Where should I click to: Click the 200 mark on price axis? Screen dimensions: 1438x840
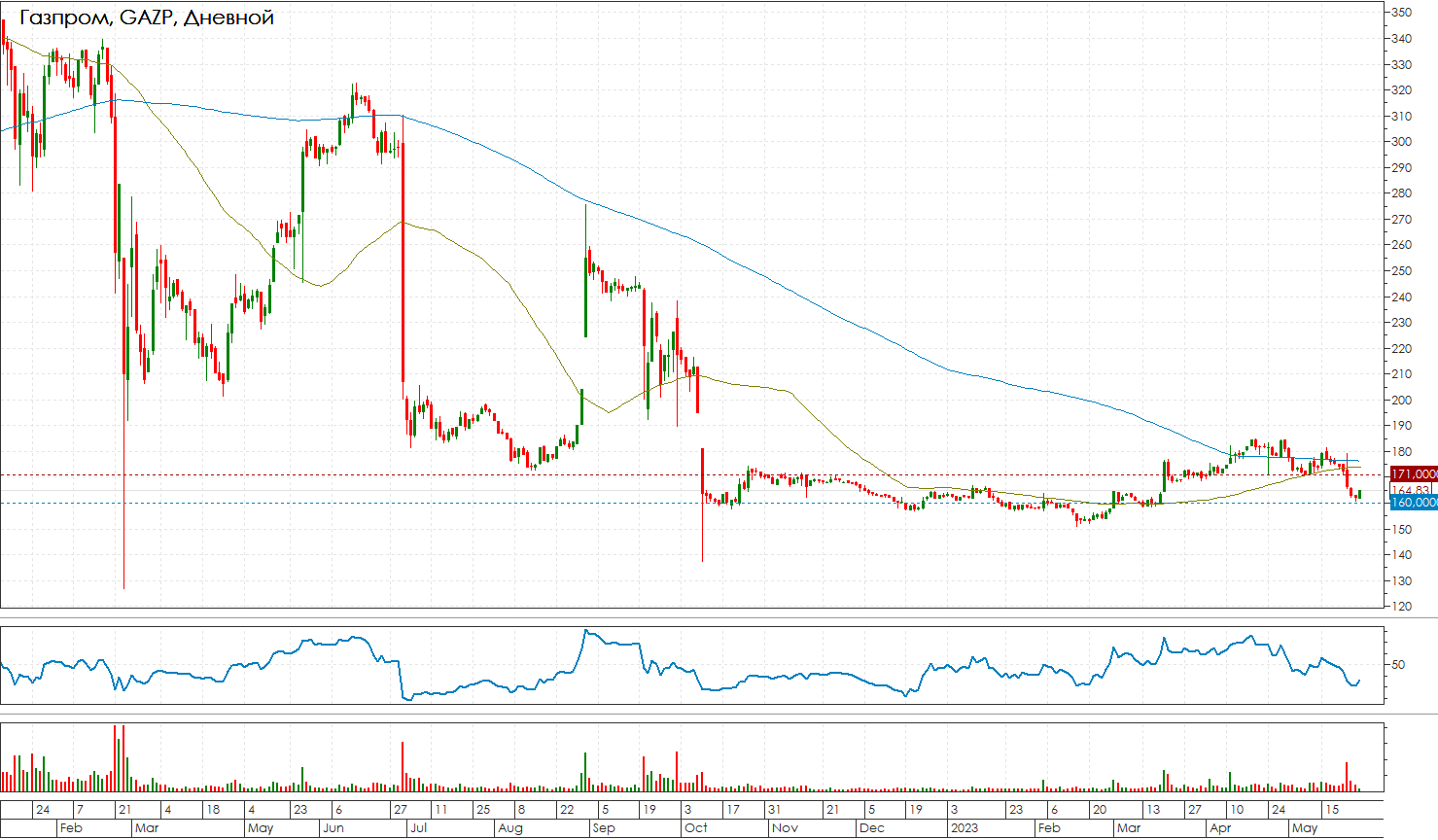pyautogui.click(x=1402, y=401)
